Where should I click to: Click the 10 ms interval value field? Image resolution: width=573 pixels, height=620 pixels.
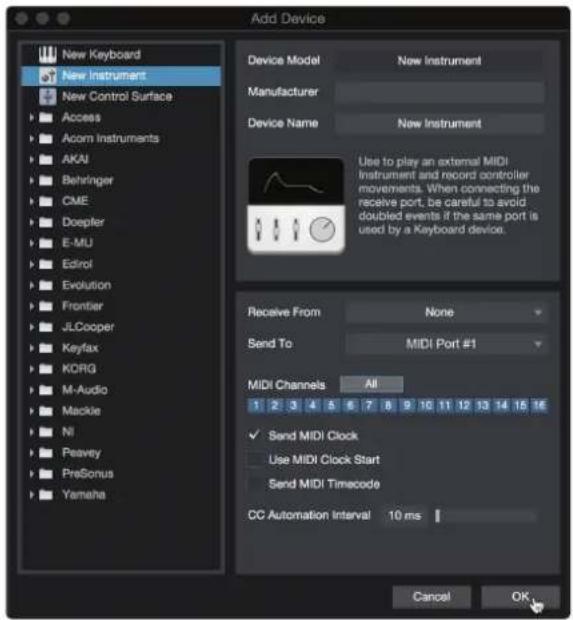[x=404, y=516]
